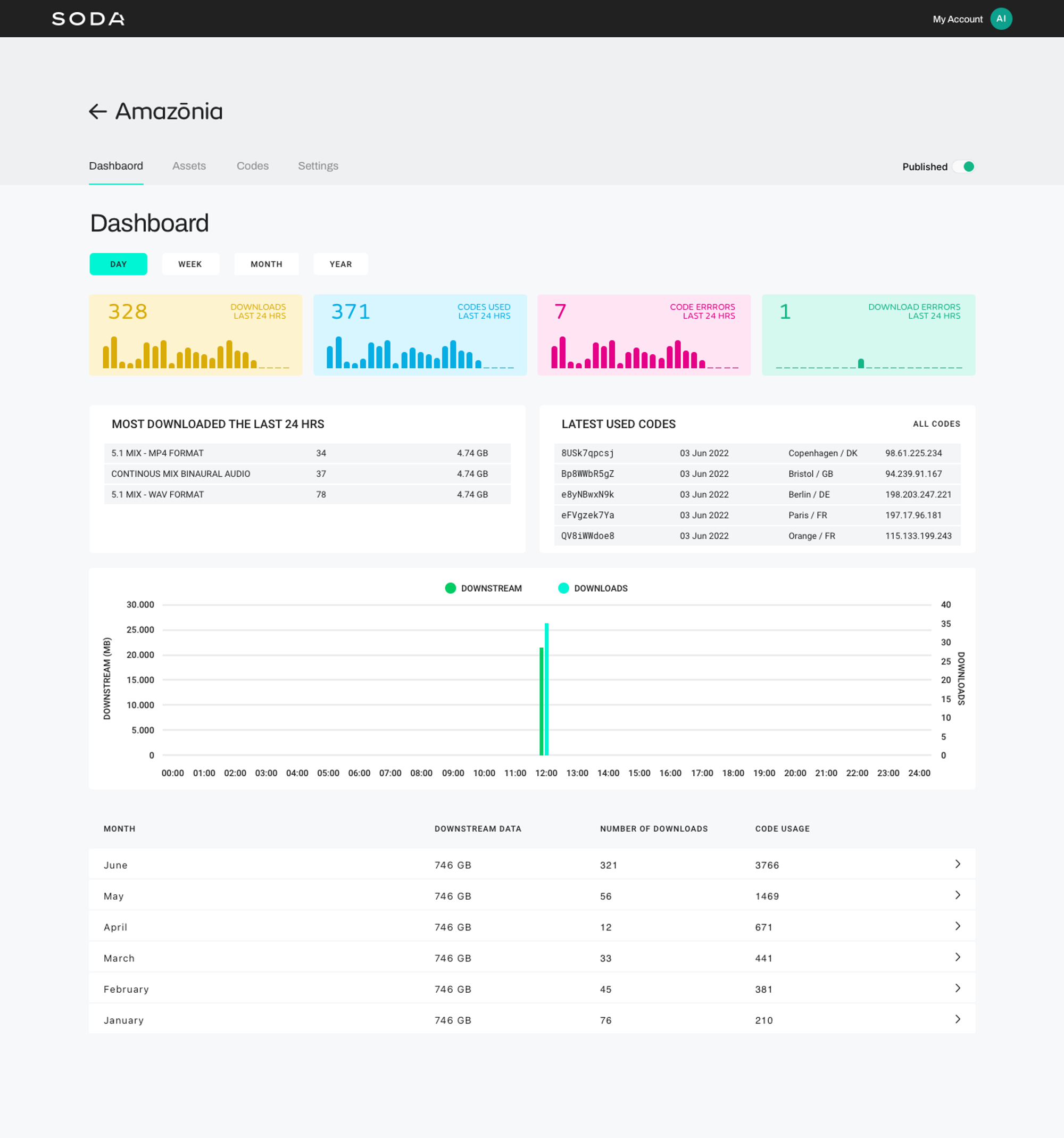This screenshot has height=1138, width=1064.
Task: Click April code usage 671
Action: (763, 927)
